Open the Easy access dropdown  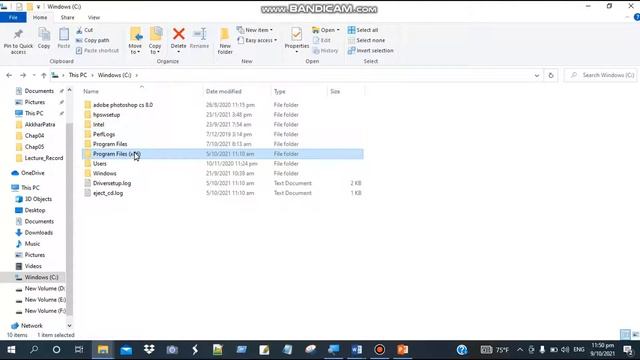pyautogui.click(x=258, y=40)
